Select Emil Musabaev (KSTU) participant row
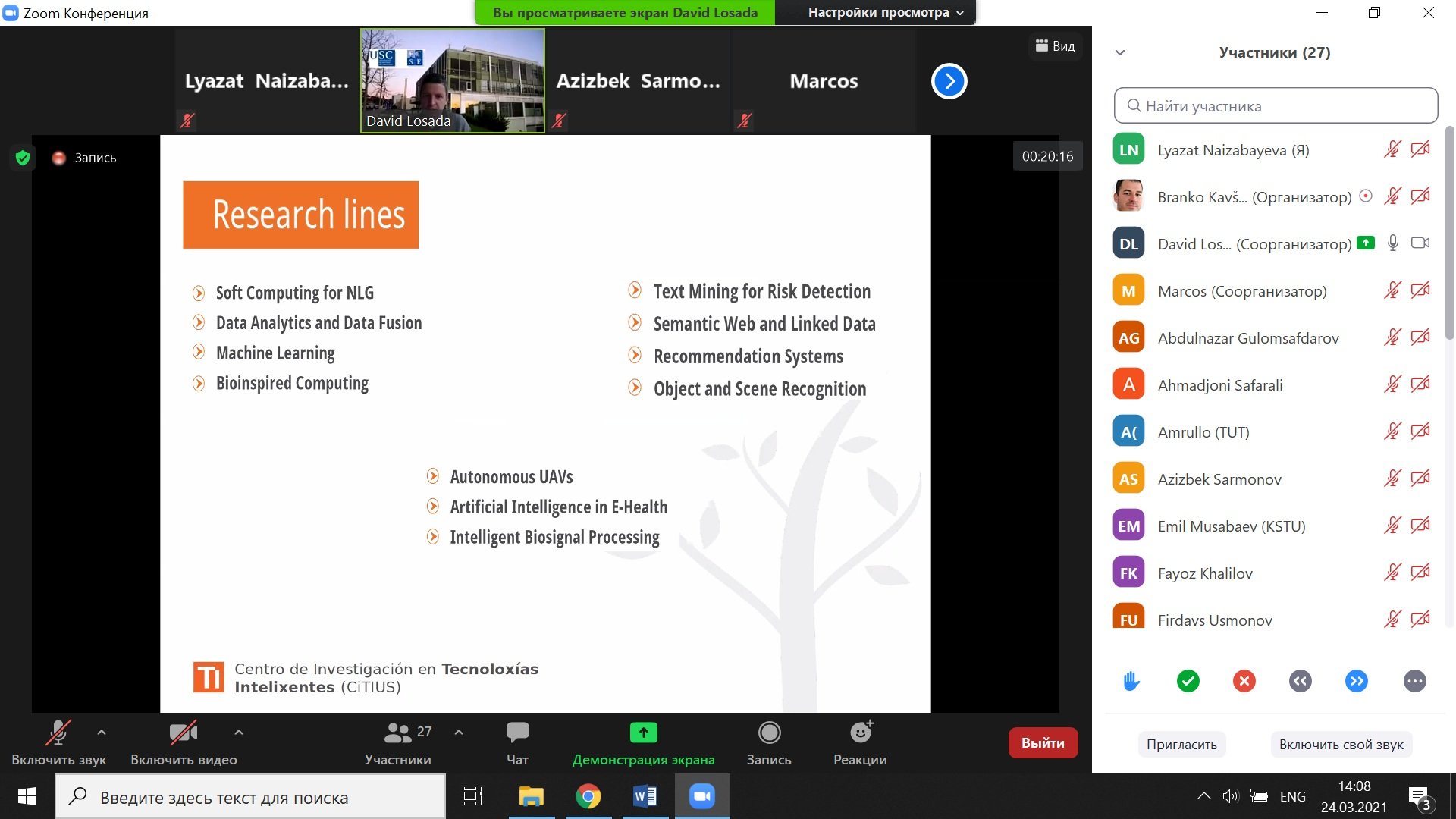This screenshot has height=819, width=1456. coord(1274,526)
